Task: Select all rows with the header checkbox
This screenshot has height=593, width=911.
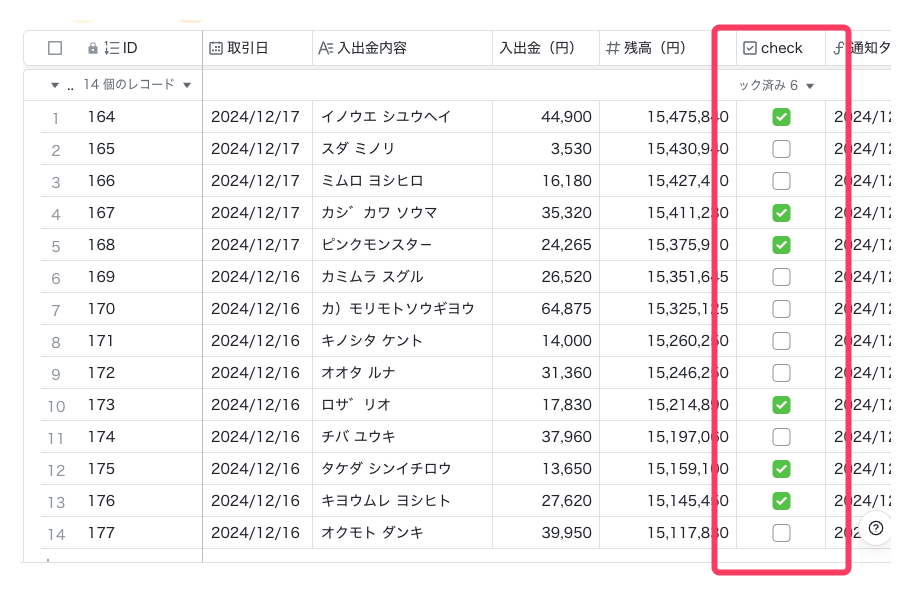Action: (x=57, y=47)
